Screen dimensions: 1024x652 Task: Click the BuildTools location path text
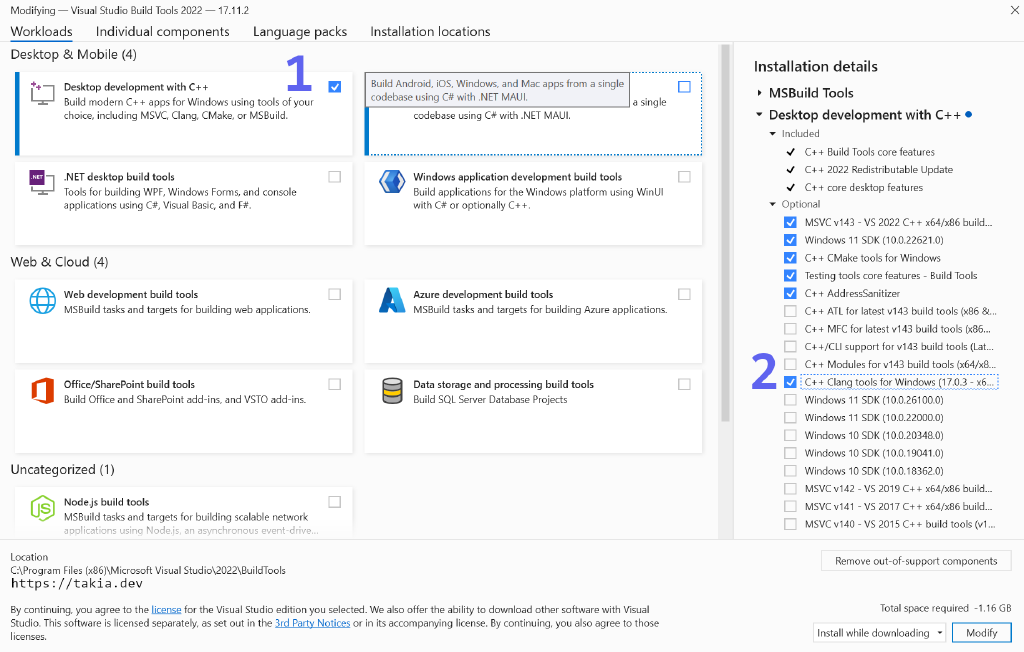[x=148, y=570]
